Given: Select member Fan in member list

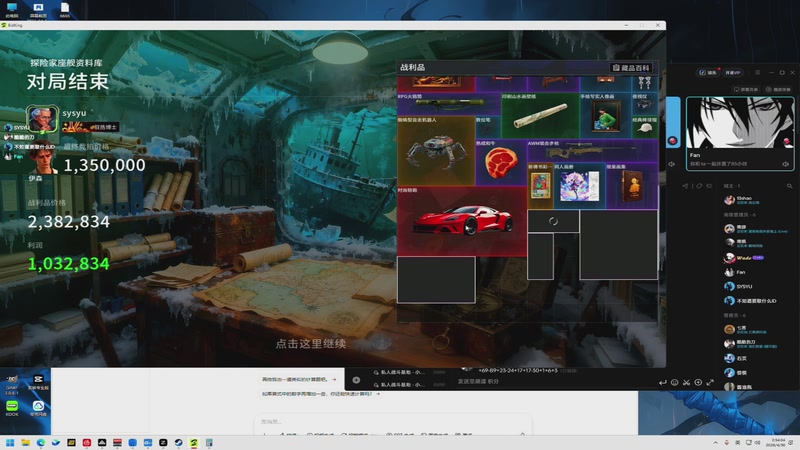Looking at the screenshot, I should pos(735,272).
